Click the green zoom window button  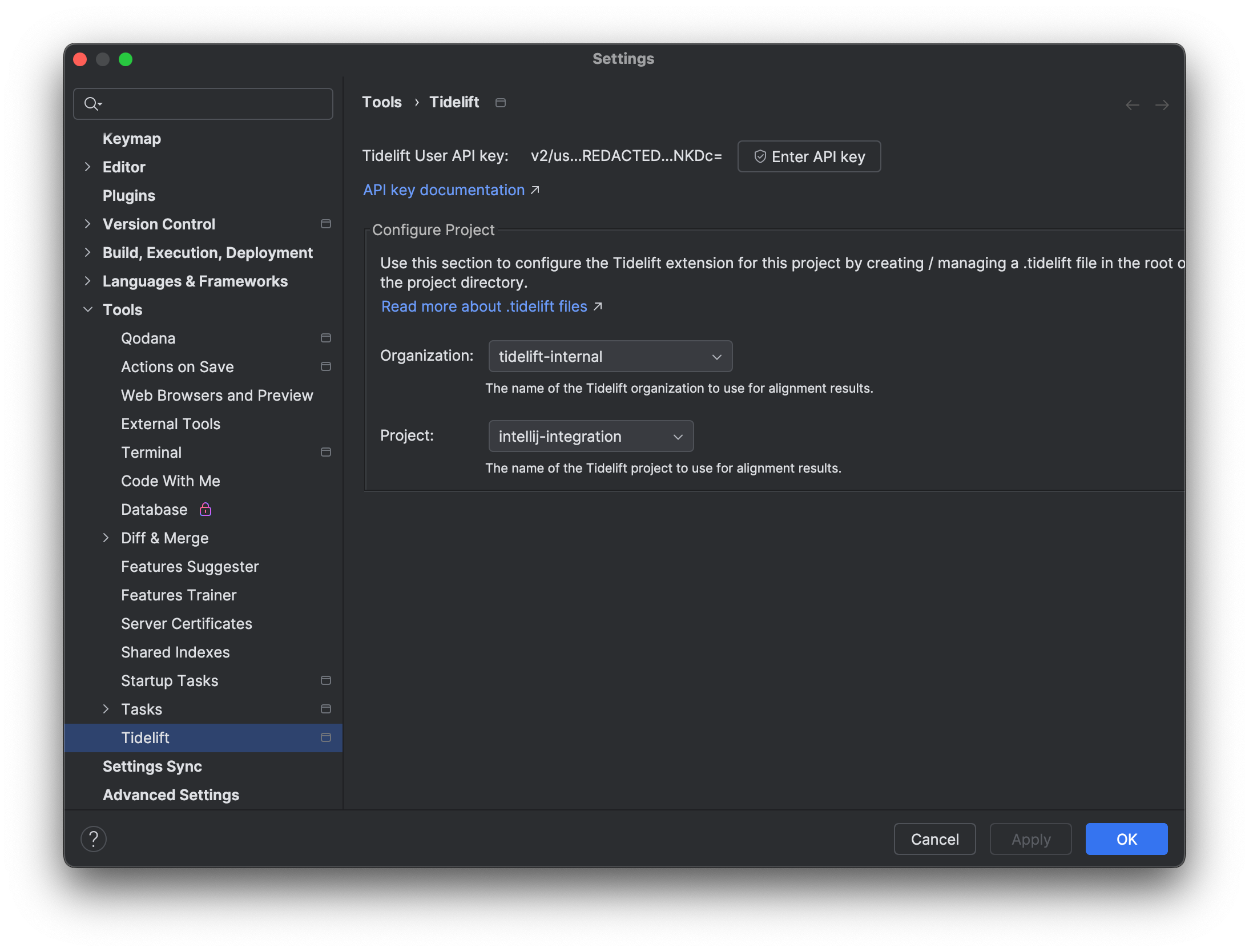coord(126,59)
